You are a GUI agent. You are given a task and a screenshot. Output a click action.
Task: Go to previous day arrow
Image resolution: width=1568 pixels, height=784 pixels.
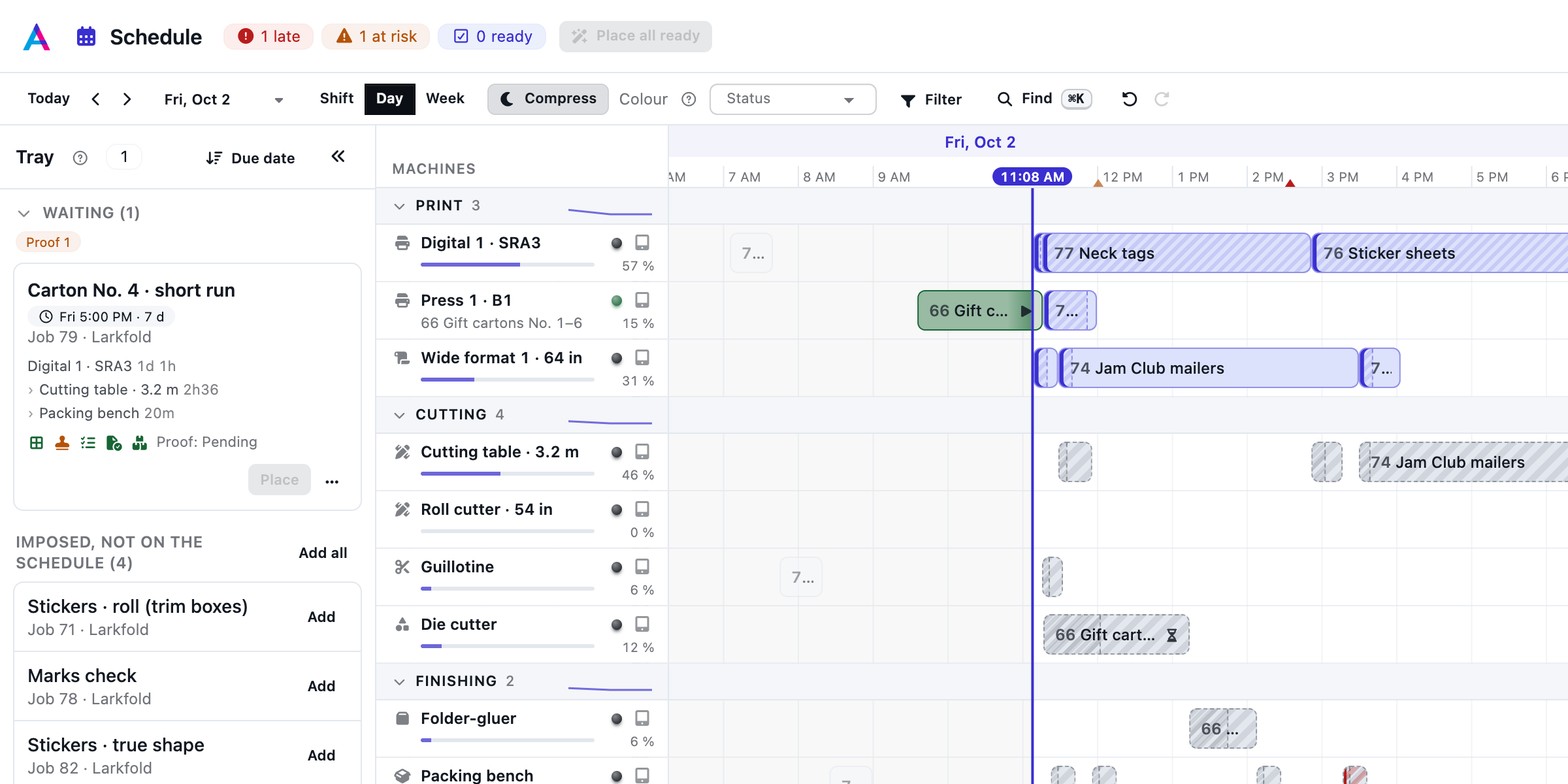pyautogui.click(x=96, y=99)
